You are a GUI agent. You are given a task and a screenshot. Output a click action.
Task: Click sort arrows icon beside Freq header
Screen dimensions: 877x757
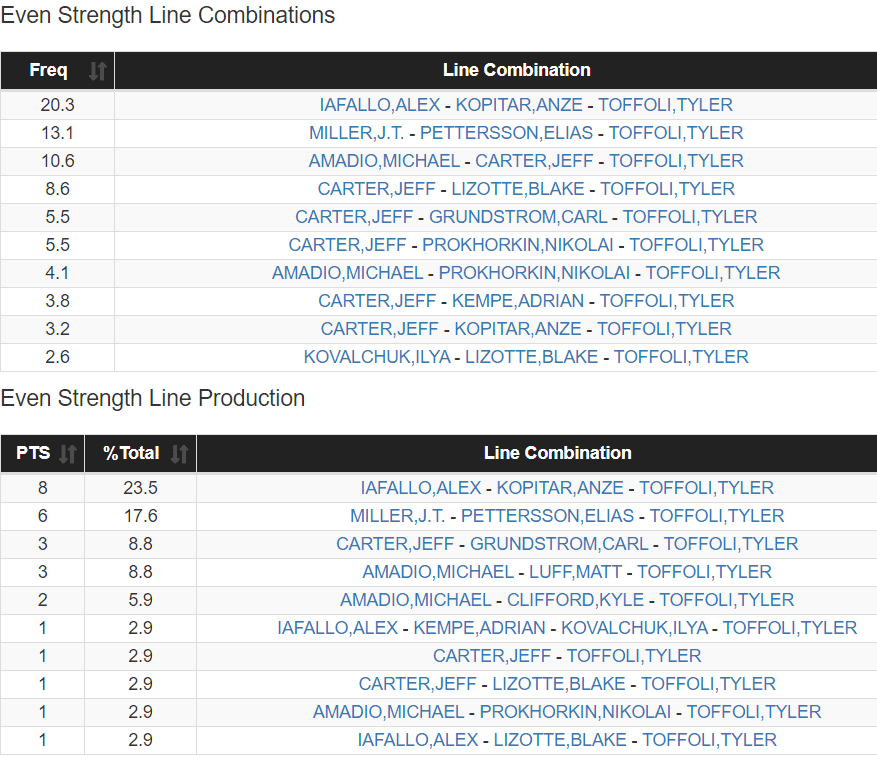pyautogui.click(x=97, y=71)
